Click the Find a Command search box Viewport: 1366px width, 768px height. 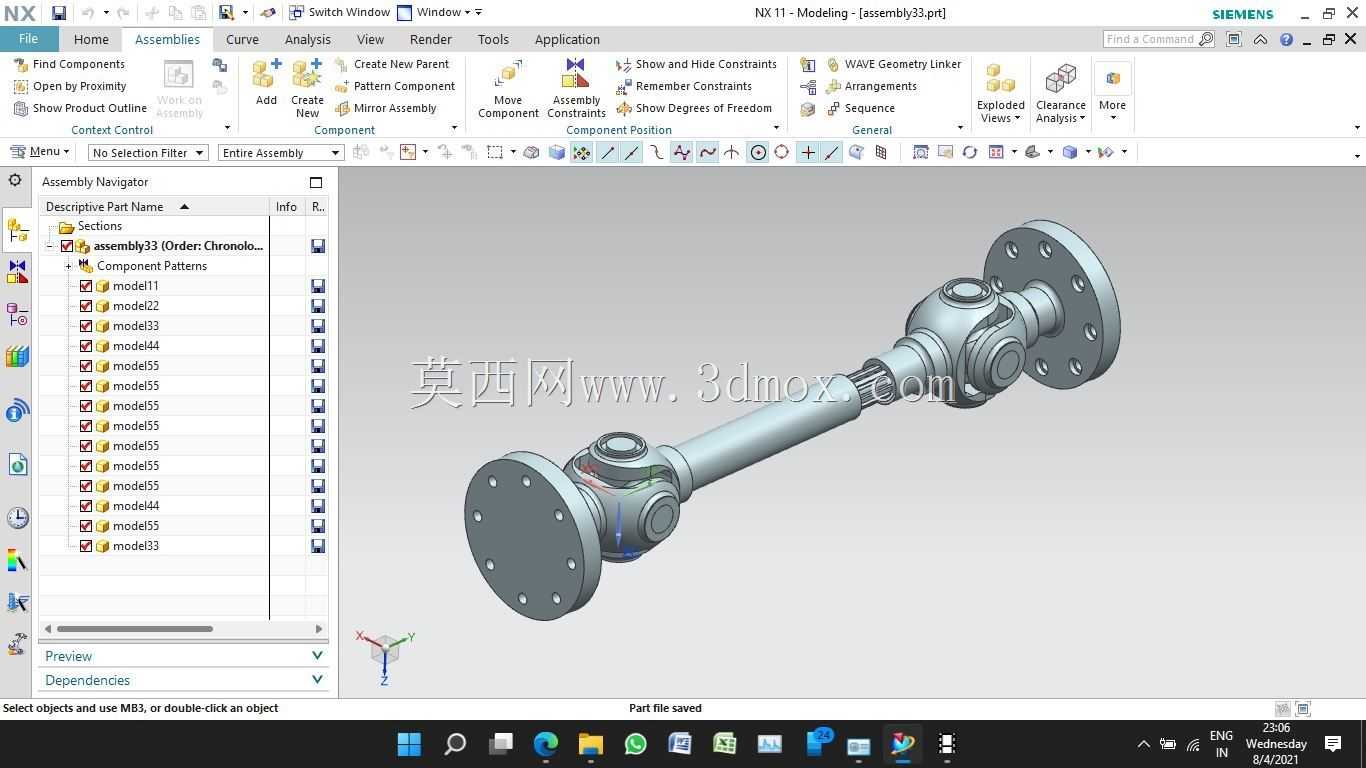coord(1158,39)
